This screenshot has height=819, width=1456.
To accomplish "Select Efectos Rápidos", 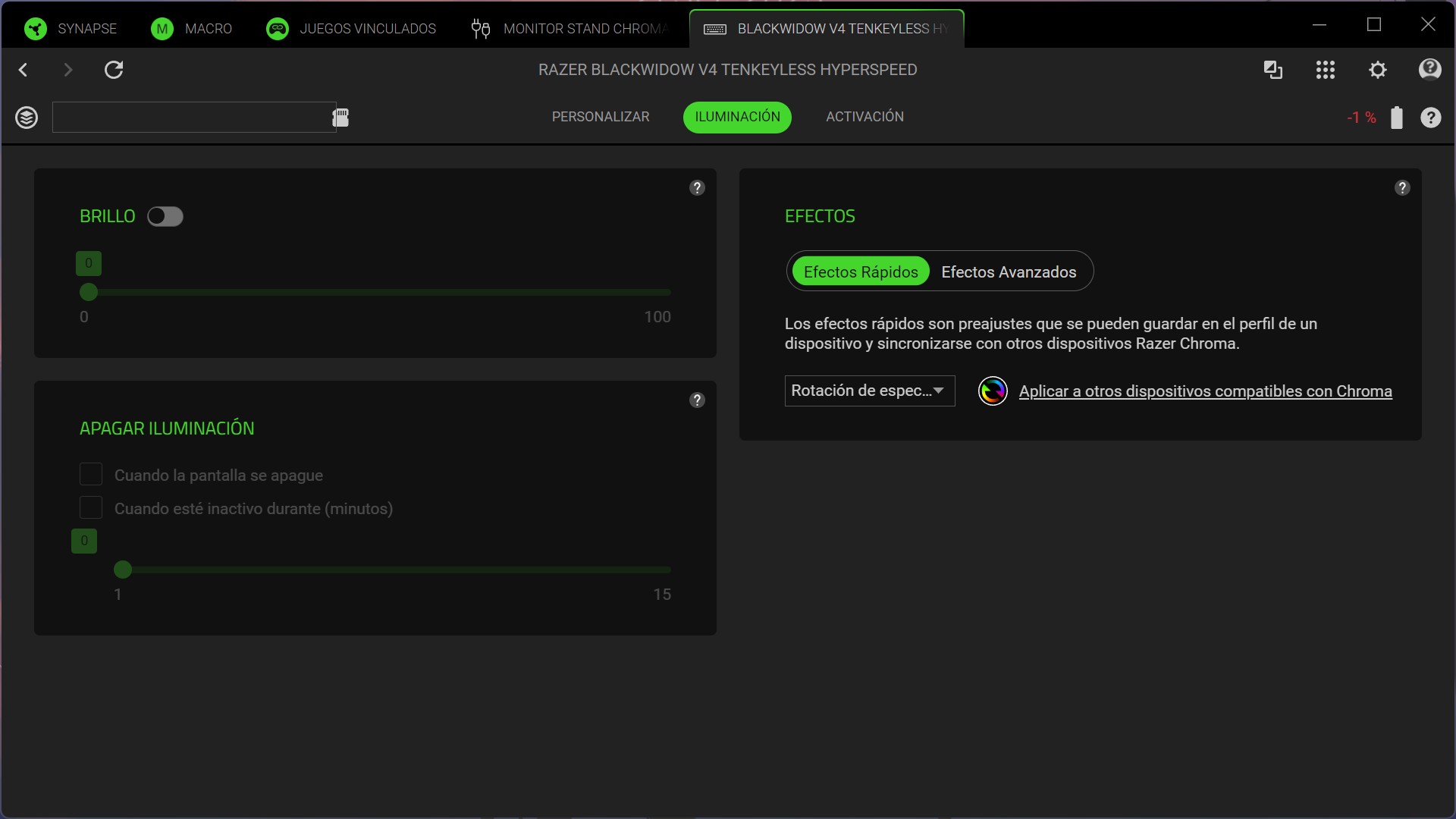I will pos(861,271).
